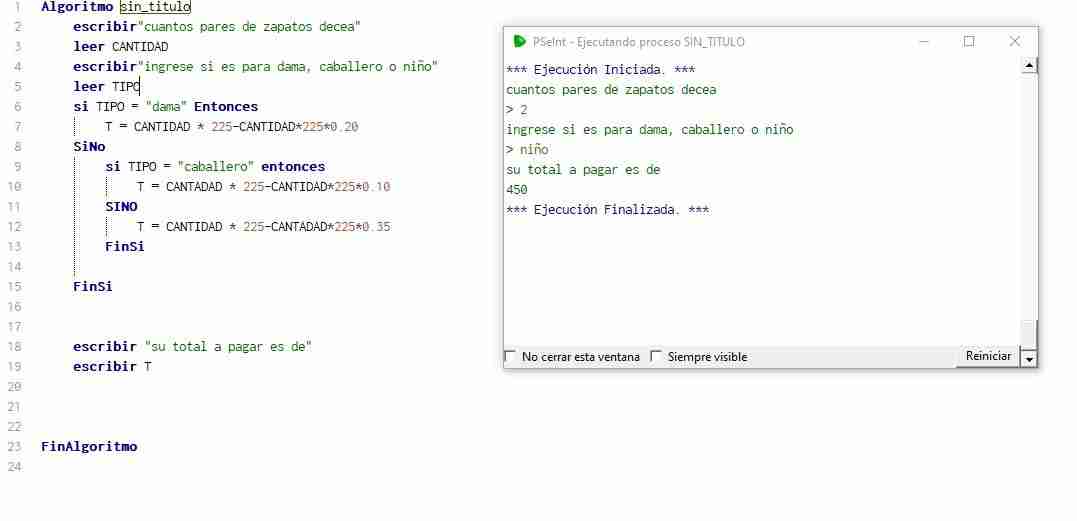Click the console scrollbar down arrow
This screenshot has width=1077, height=521.
click(x=1029, y=358)
